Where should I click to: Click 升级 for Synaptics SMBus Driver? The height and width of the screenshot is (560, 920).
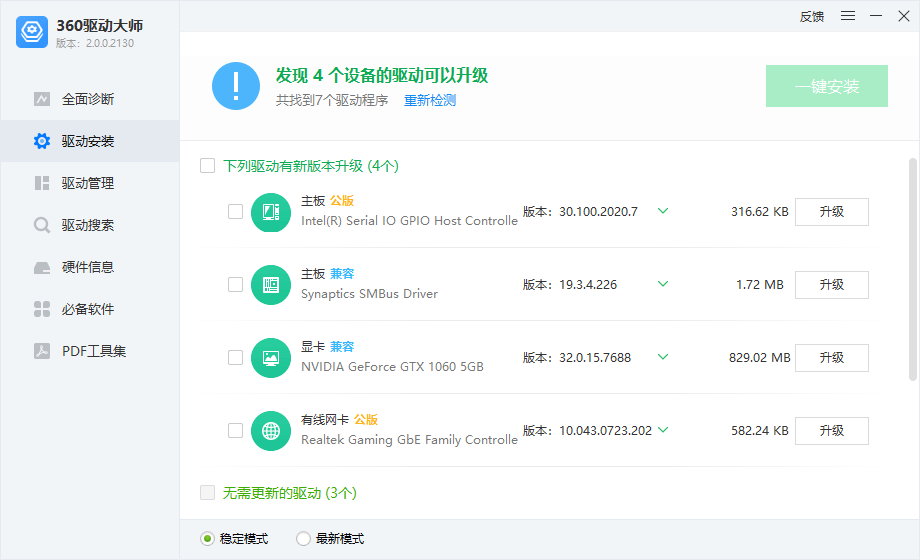pyautogui.click(x=832, y=285)
